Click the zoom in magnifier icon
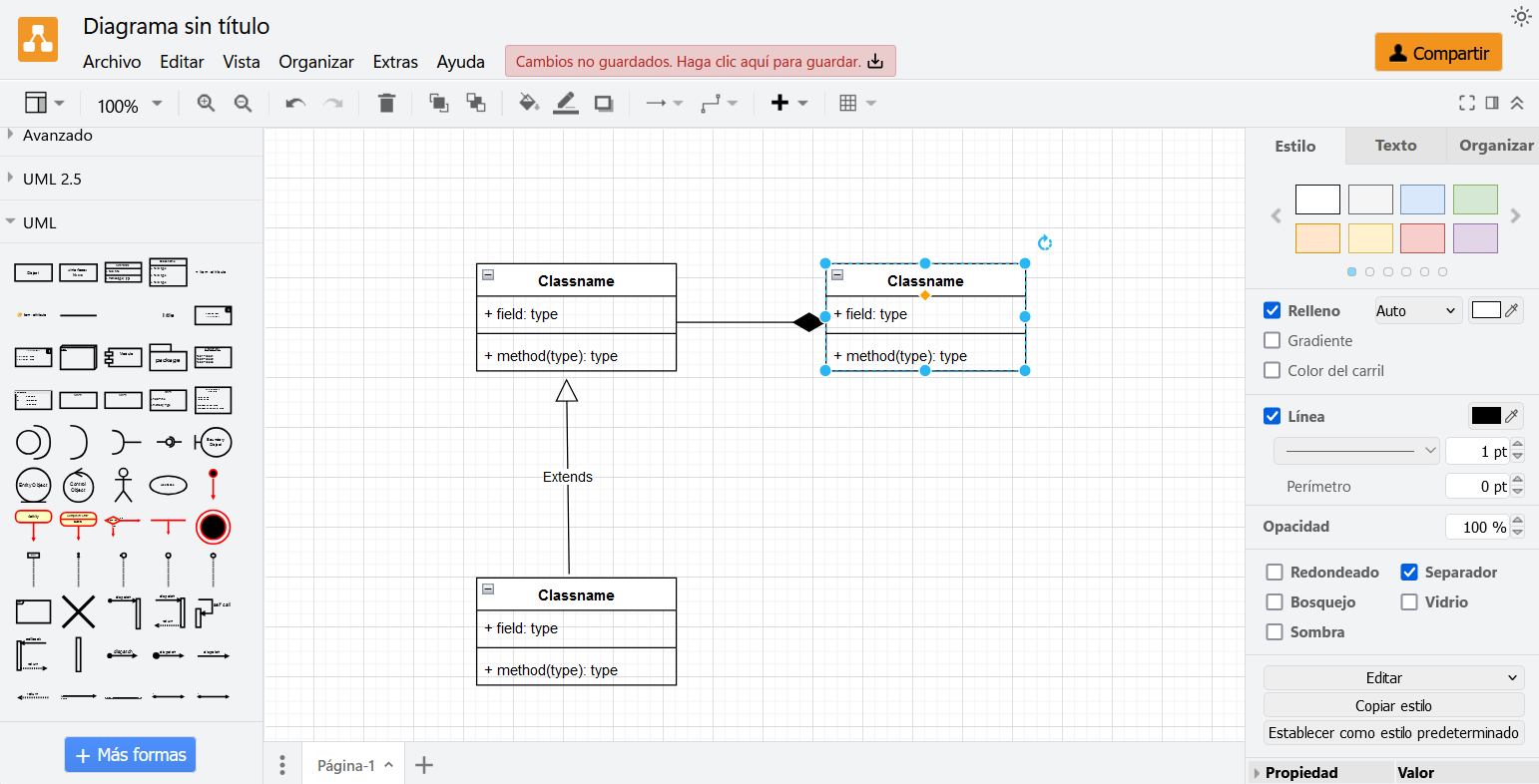 [206, 104]
